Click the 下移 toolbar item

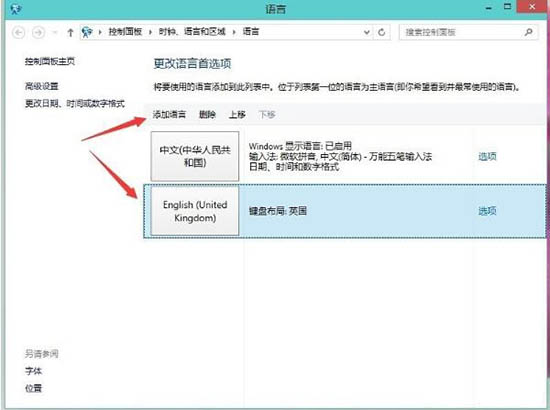pyautogui.click(x=267, y=114)
